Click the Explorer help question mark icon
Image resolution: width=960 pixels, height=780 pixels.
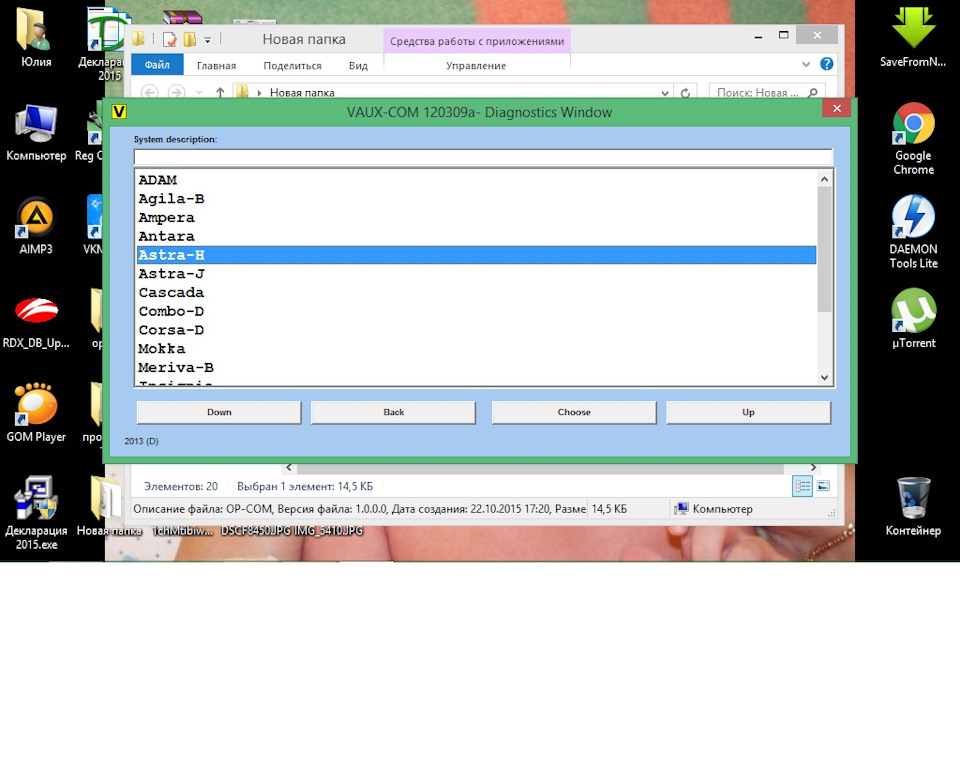click(x=827, y=64)
